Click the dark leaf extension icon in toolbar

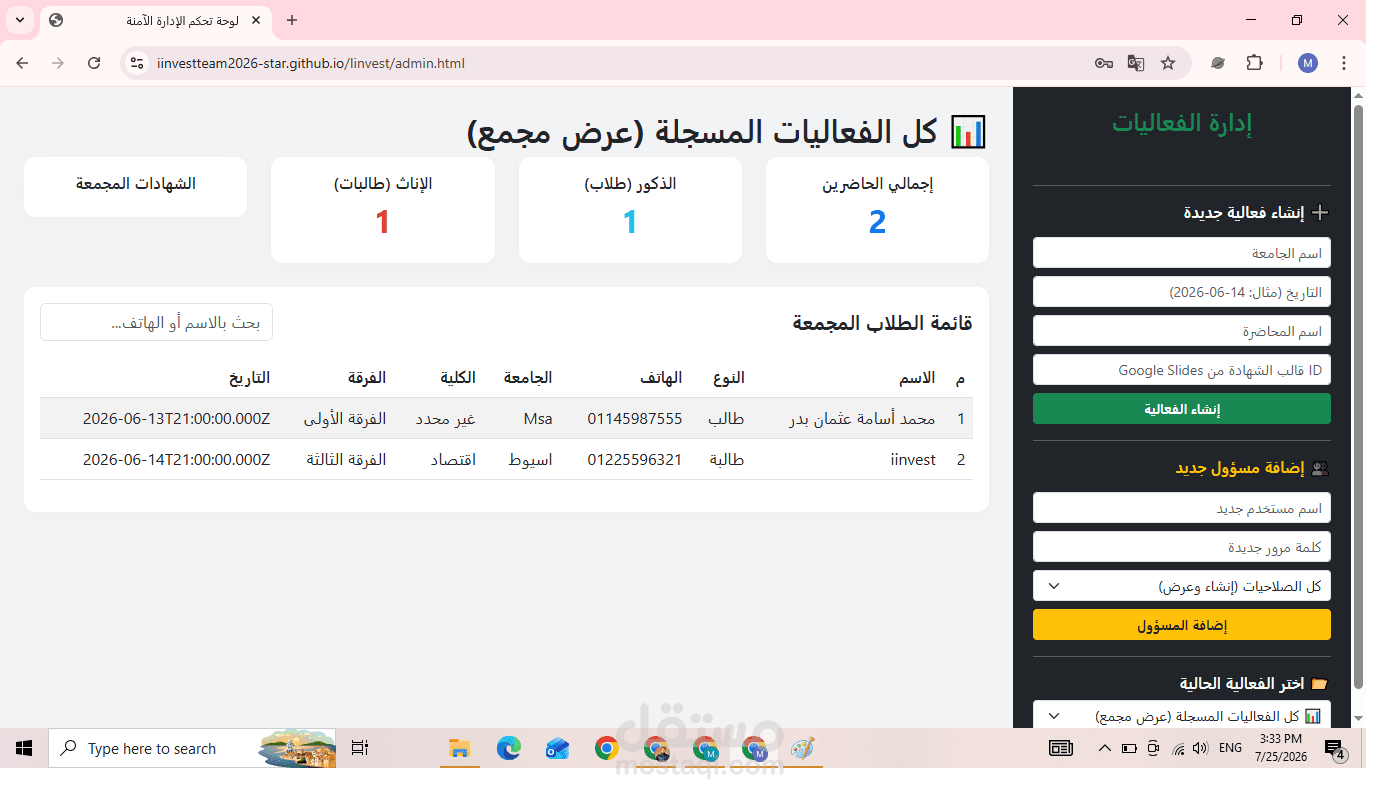click(1218, 63)
